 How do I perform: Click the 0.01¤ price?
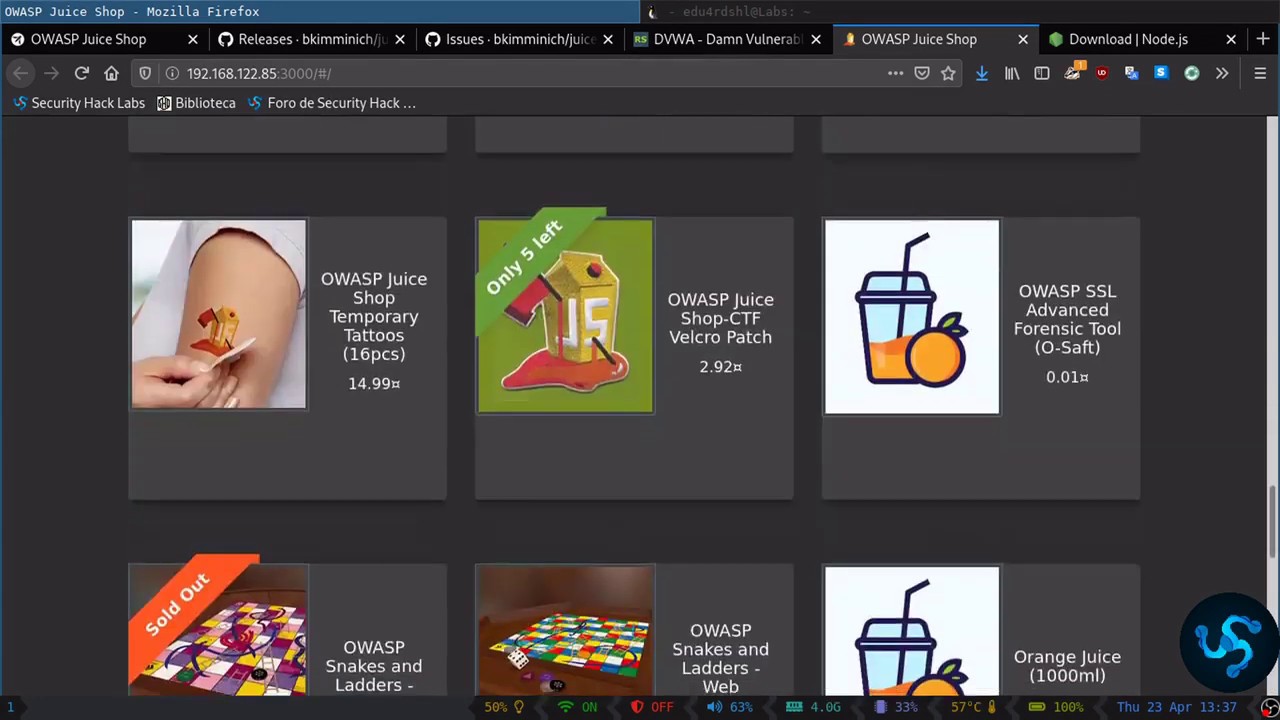coord(1067,377)
